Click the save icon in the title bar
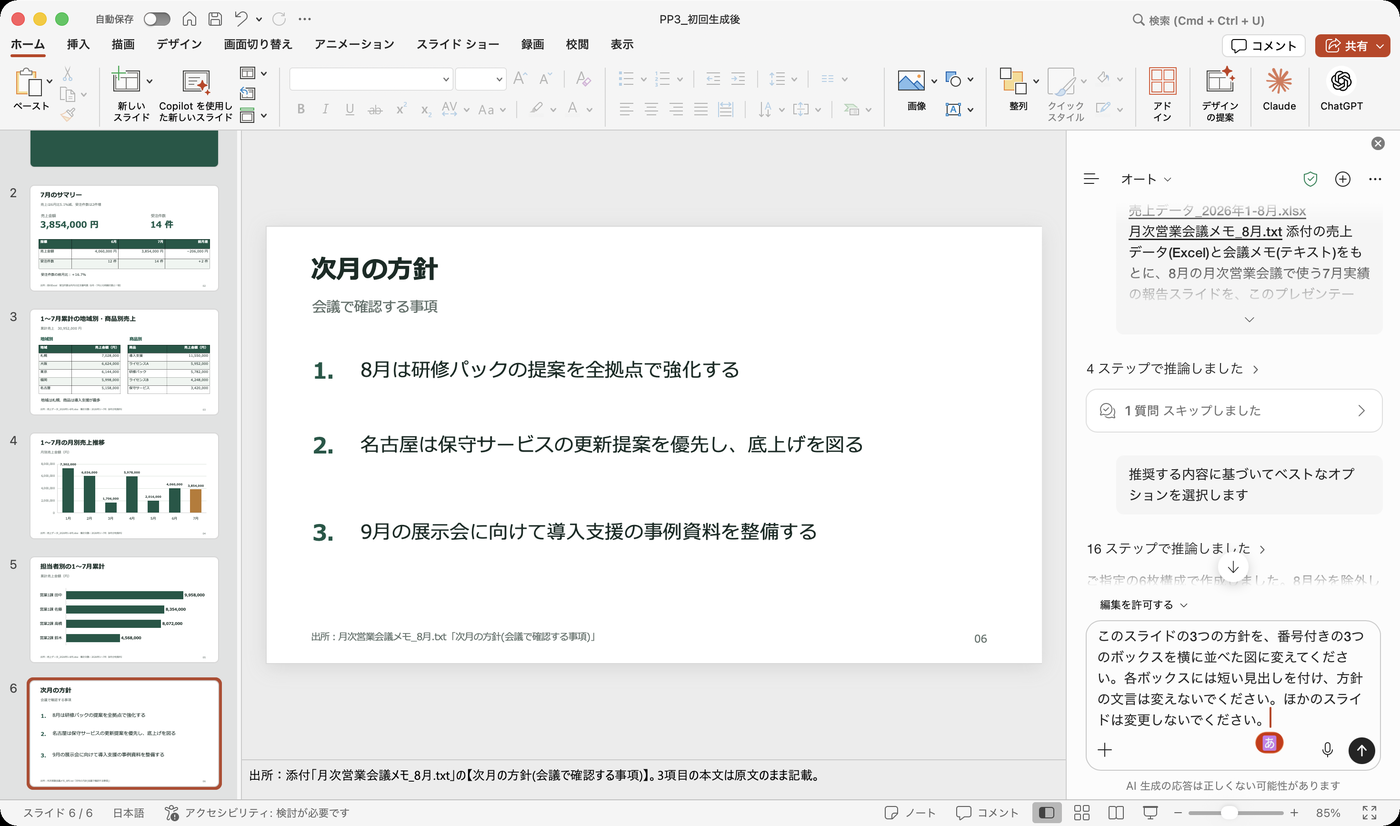 coord(215,19)
